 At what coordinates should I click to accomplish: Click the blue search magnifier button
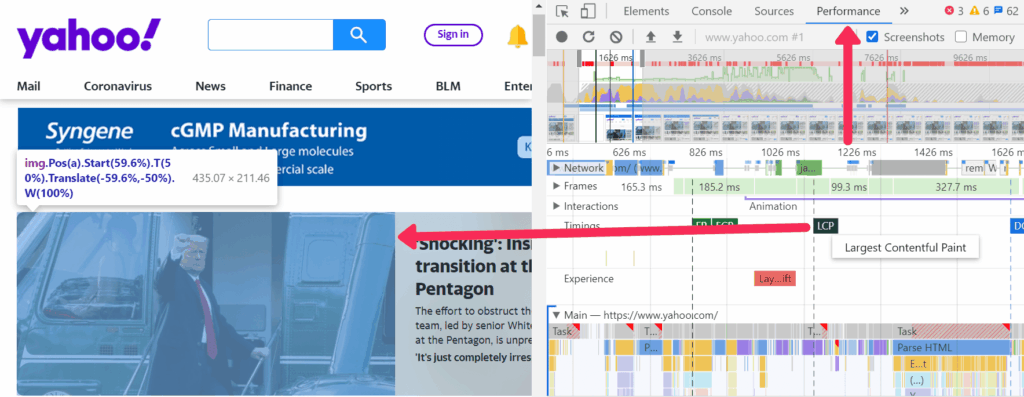click(x=359, y=35)
